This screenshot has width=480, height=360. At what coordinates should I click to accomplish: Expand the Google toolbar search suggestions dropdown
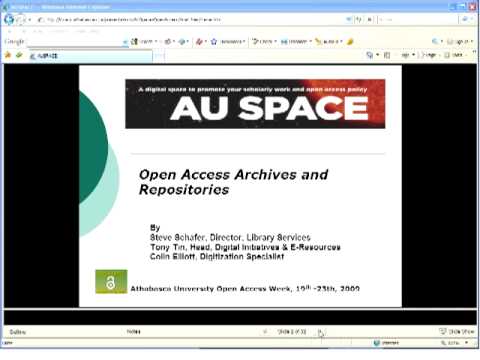pyautogui.click(x=125, y=42)
